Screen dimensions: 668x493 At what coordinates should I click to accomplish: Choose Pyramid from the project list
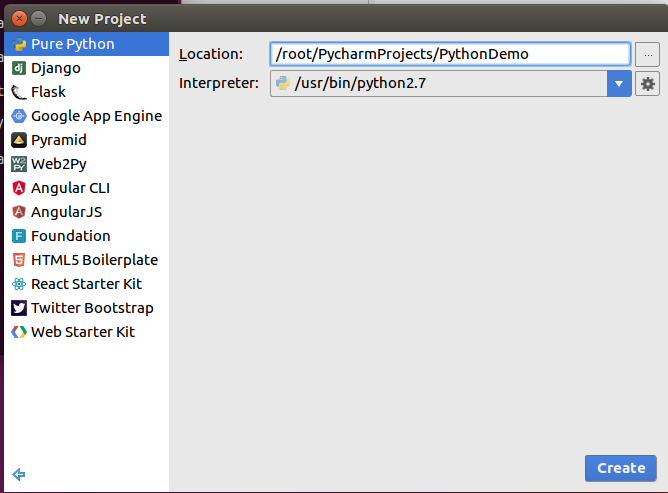tap(86, 140)
